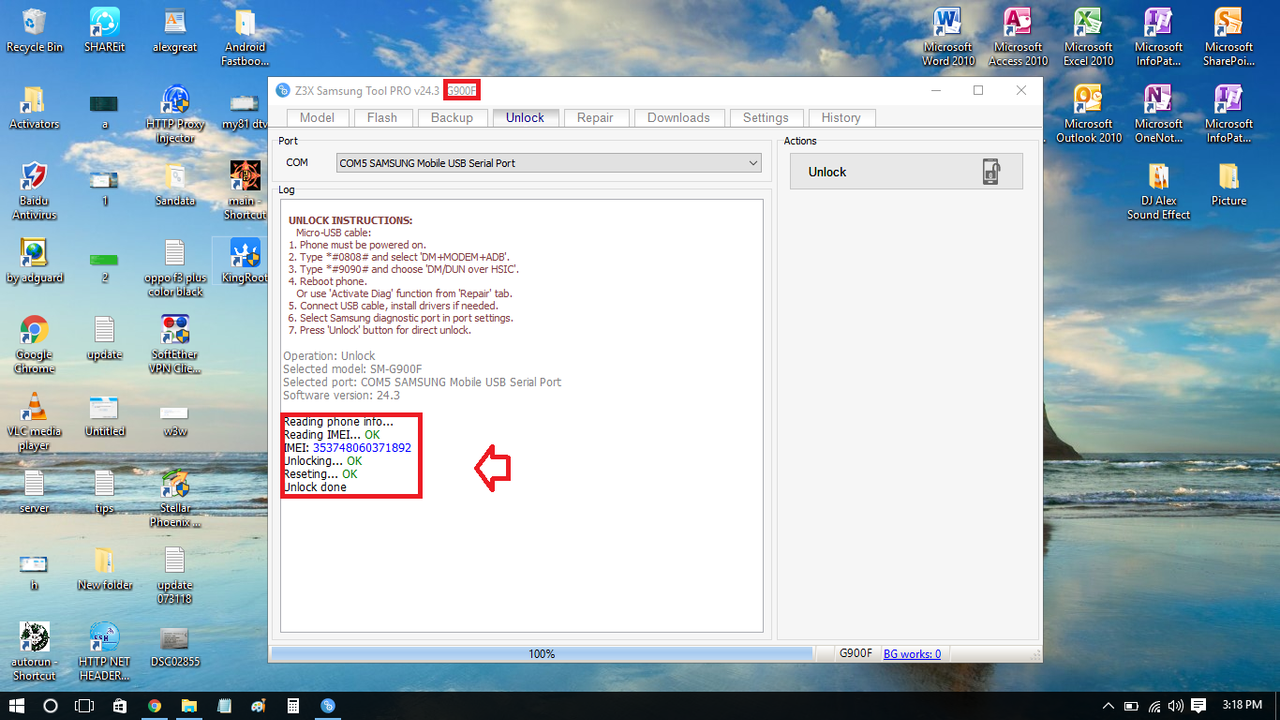The image size is (1280, 720).
Task: Click the 100% progress bar
Action: tap(542, 654)
